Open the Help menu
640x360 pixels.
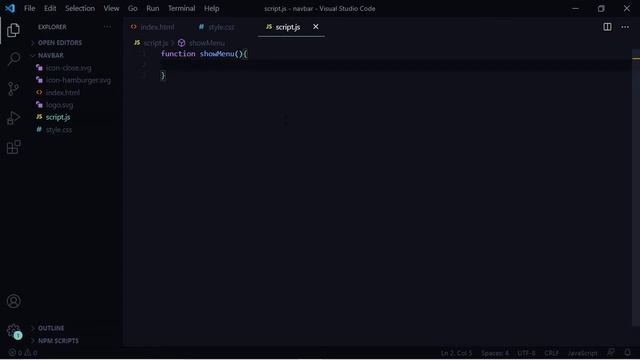click(x=211, y=8)
